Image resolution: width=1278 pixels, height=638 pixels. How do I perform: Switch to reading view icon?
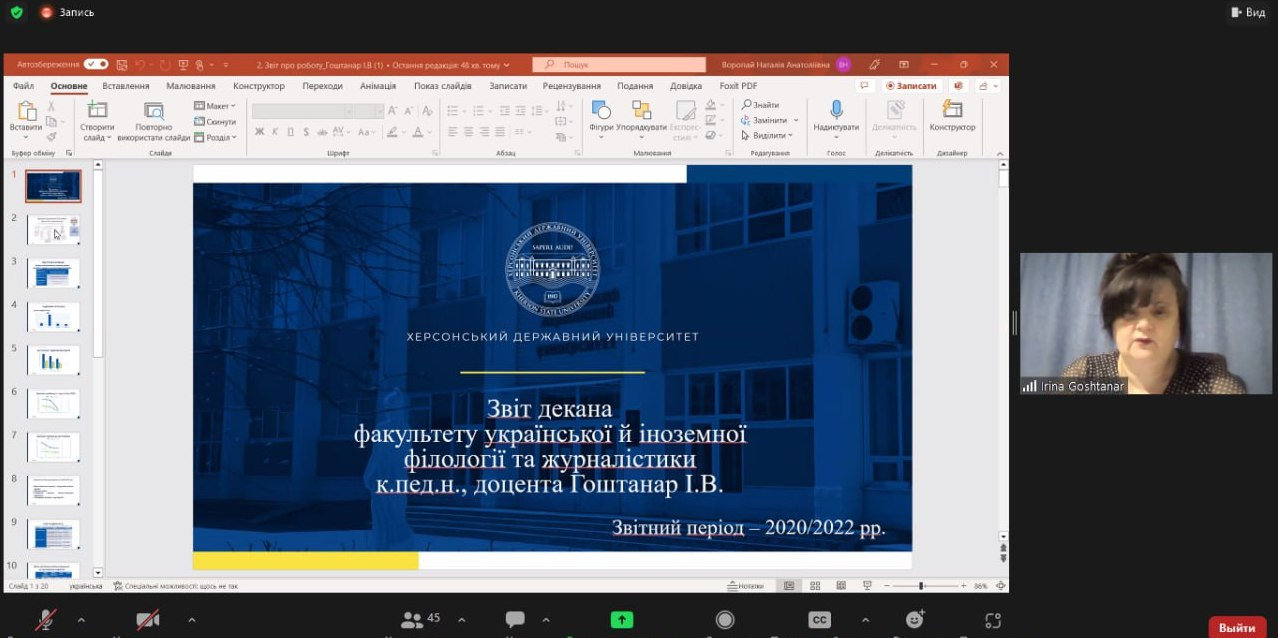click(x=841, y=586)
